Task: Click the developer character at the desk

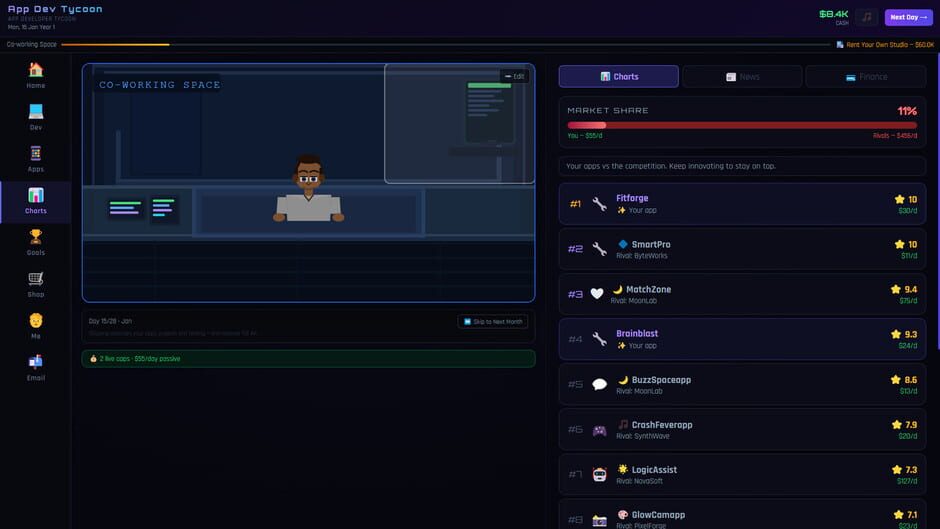Action: [308, 189]
